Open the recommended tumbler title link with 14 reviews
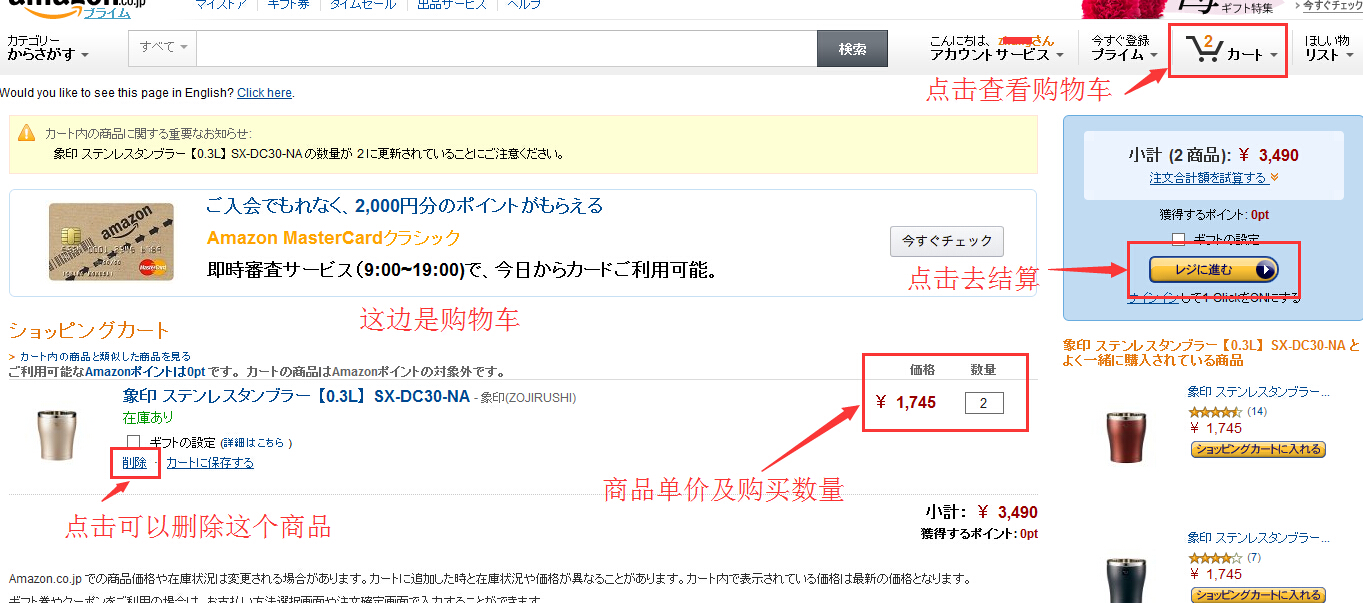The height and width of the screenshot is (603, 1363). coord(1258,392)
